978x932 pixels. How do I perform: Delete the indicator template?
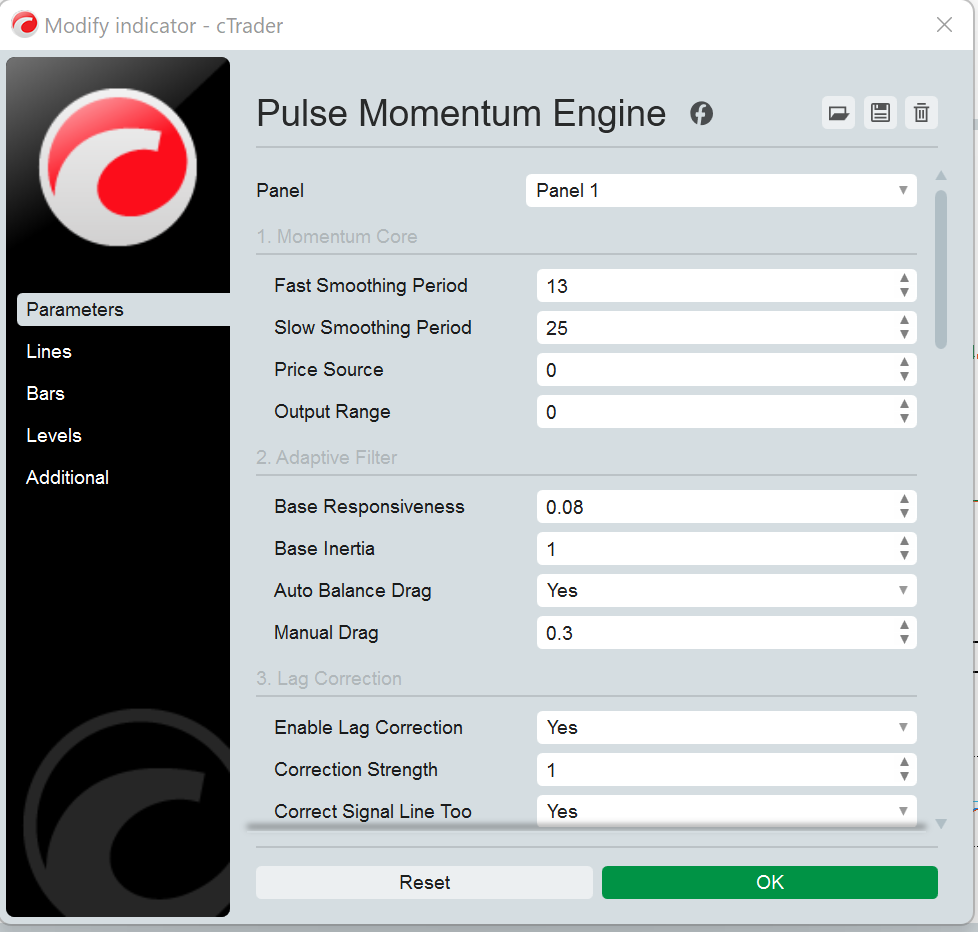pyautogui.click(x=921, y=112)
